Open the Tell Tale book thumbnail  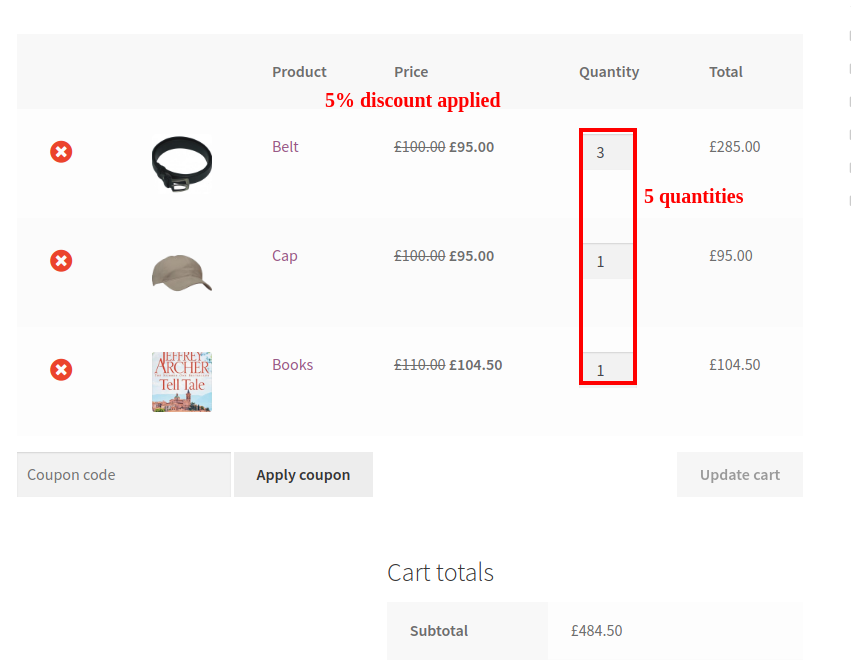click(182, 382)
